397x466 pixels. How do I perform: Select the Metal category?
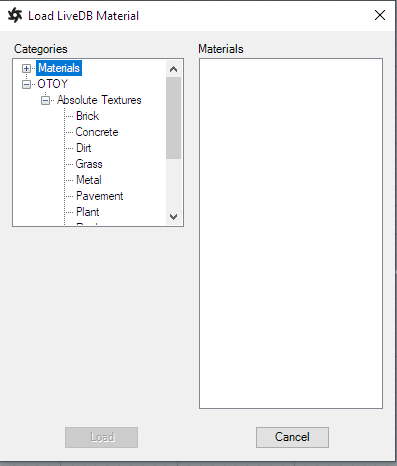pyautogui.click(x=89, y=180)
